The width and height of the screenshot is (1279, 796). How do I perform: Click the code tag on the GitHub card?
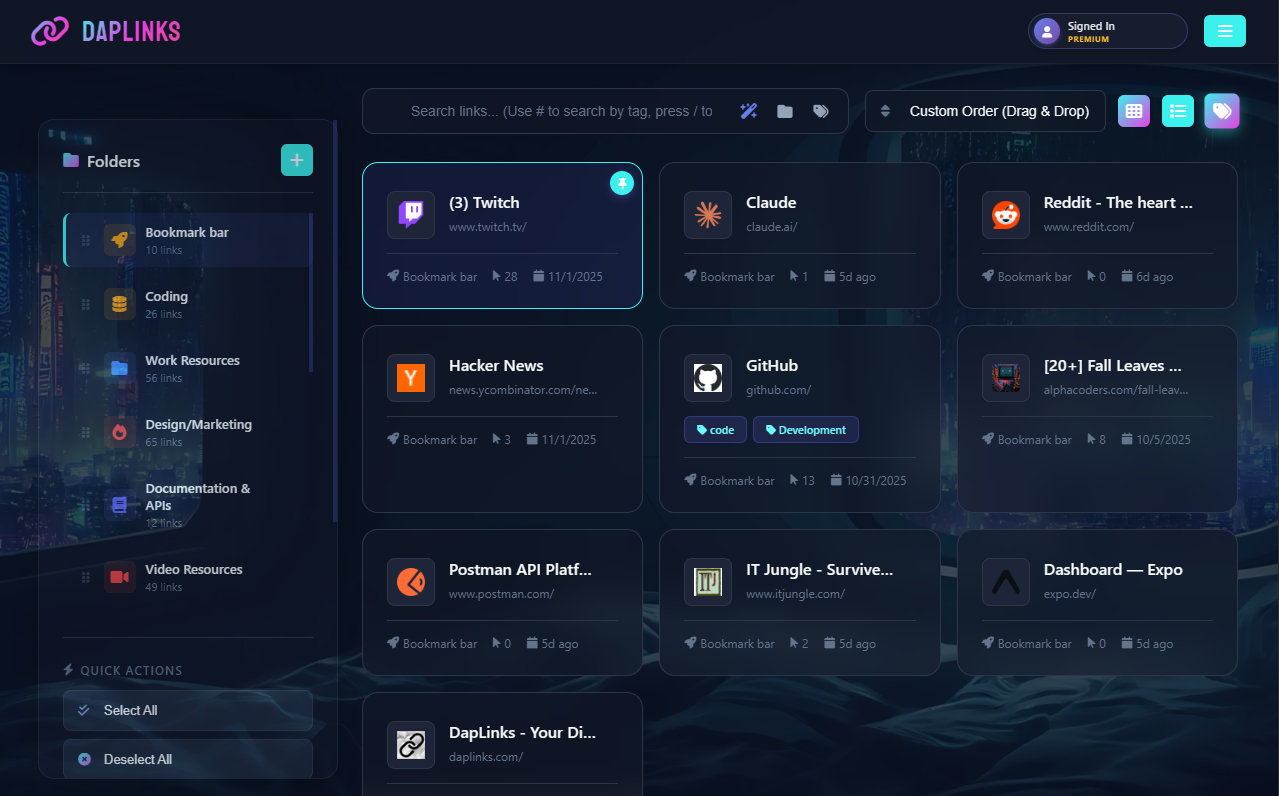715,429
